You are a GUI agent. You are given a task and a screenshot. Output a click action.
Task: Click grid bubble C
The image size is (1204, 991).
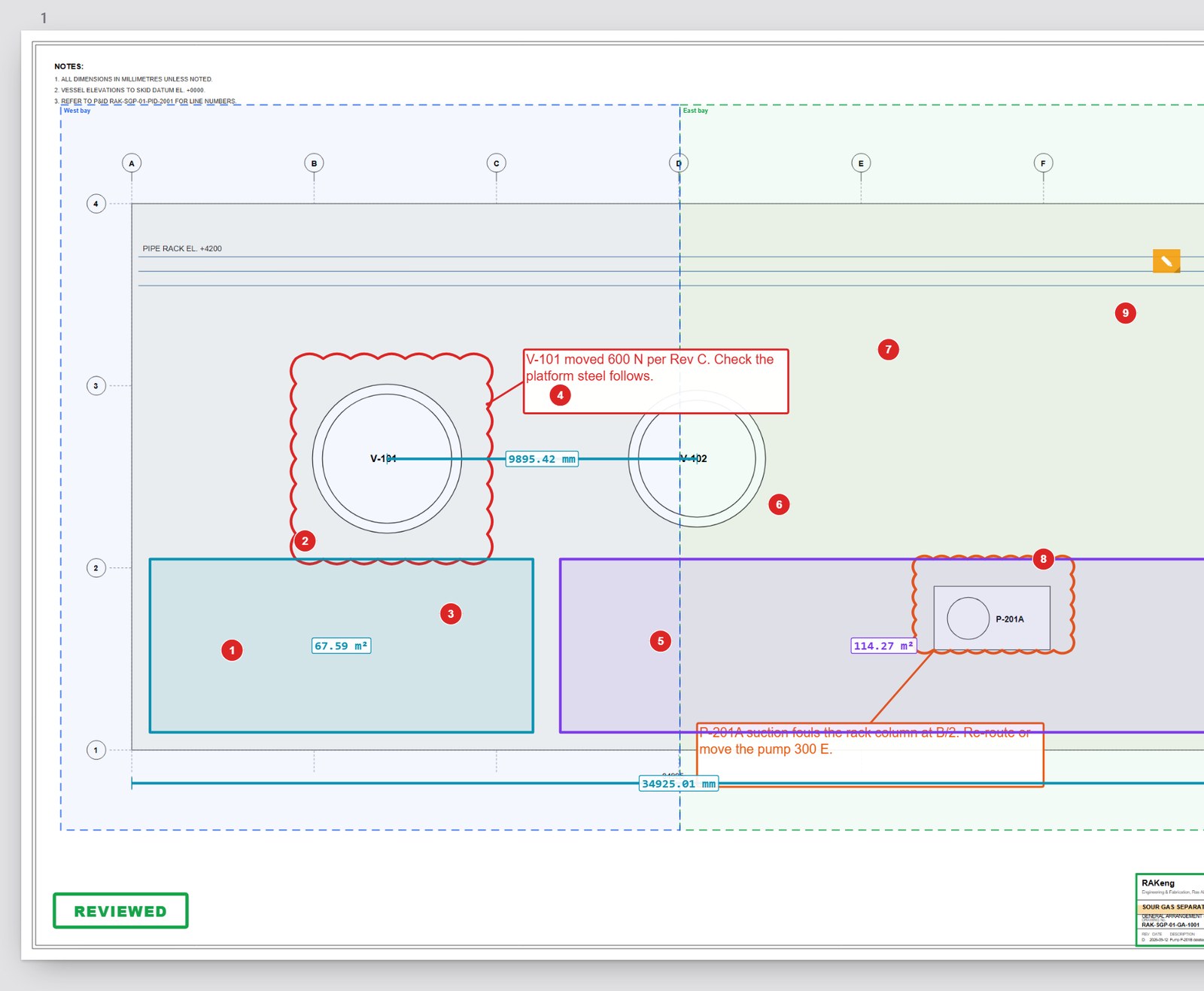coord(496,163)
